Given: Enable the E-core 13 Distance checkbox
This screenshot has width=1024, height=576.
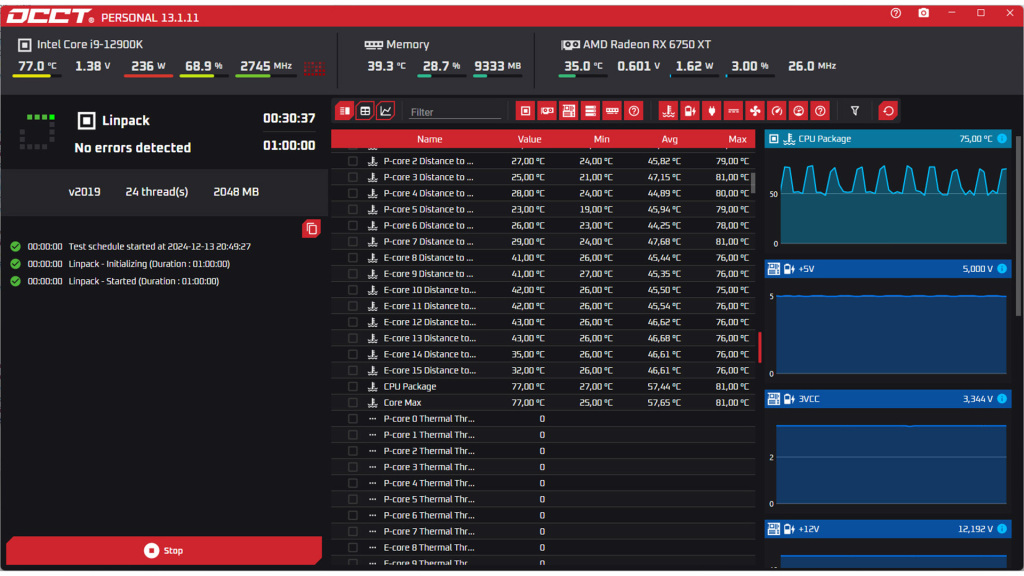Looking at the screenshot, I should click(352, 338).
